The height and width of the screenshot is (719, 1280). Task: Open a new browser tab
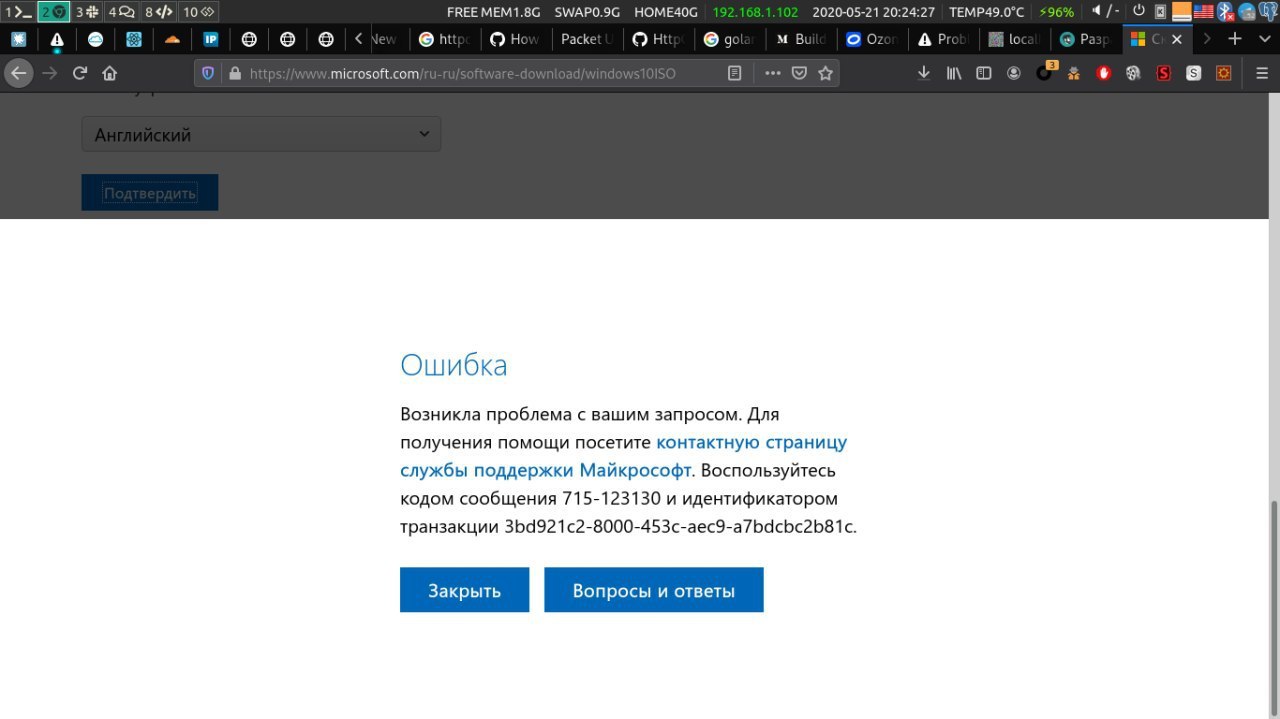click(1235, 39)
